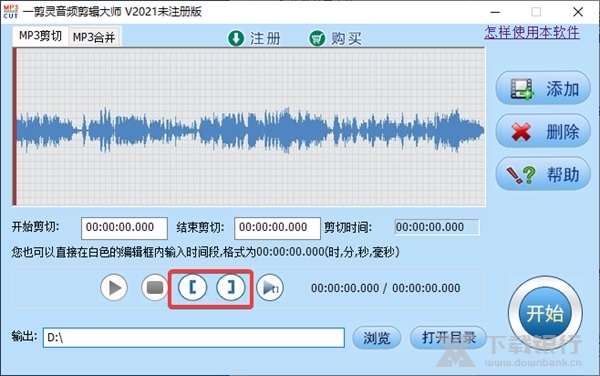
Task: Switch to MP3剪切 tab
Action: click(x=40, y=36)
